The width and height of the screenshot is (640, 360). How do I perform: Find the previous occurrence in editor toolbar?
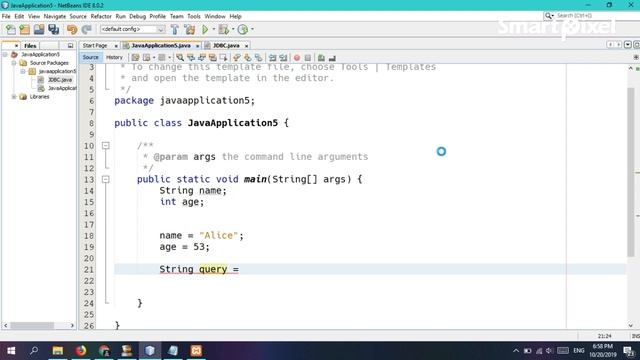(x=191, y=58)
